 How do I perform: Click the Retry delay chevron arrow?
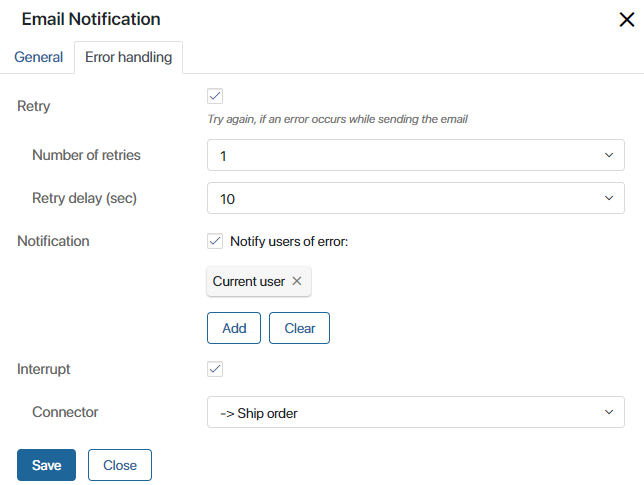click(609, 198)
